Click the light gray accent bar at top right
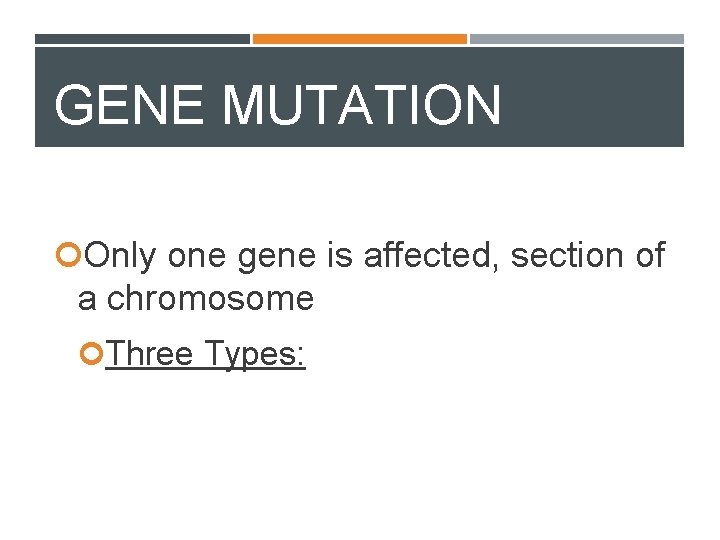Image resolution: width=720 pixels, height=540 pixels. point(576,39)
